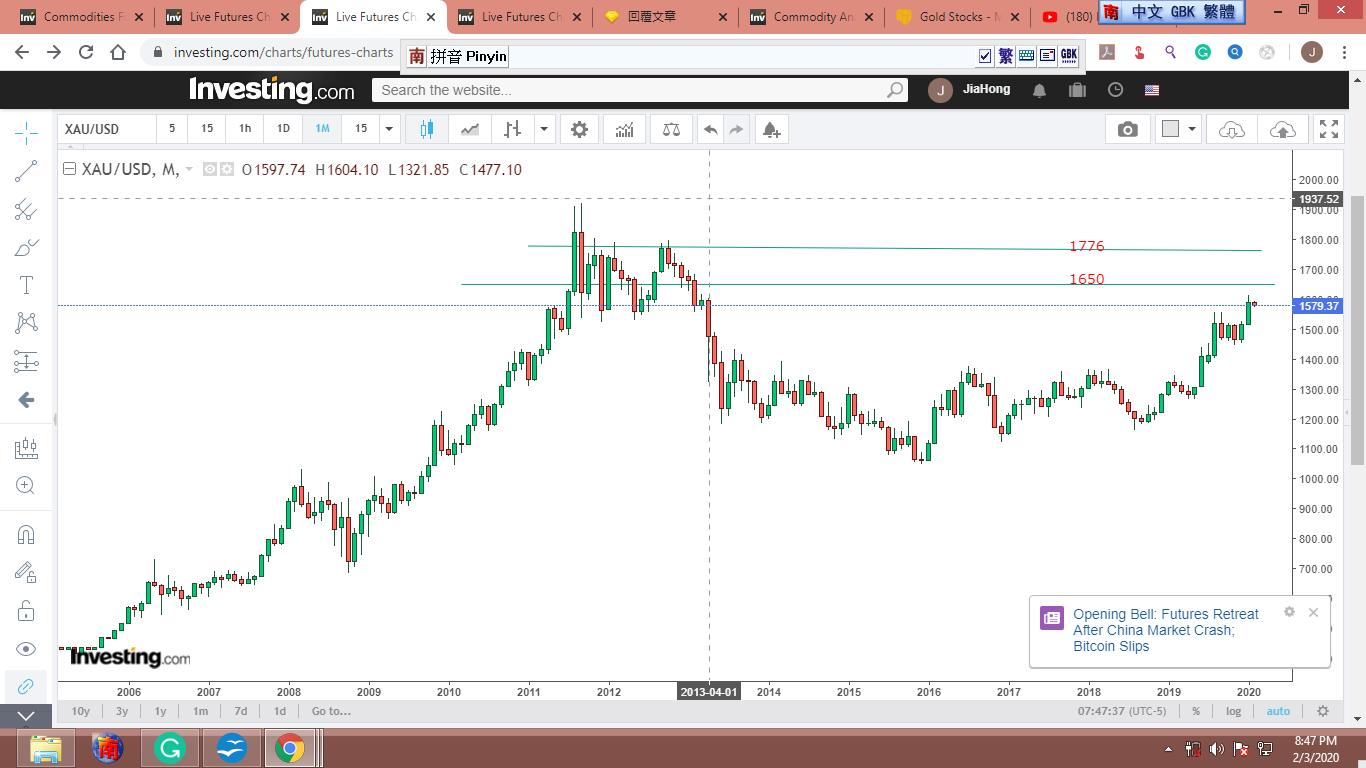Viewport: 1366px width, 768px height.
Task: Hide all drawings with the eye icon
Action: 27,649
